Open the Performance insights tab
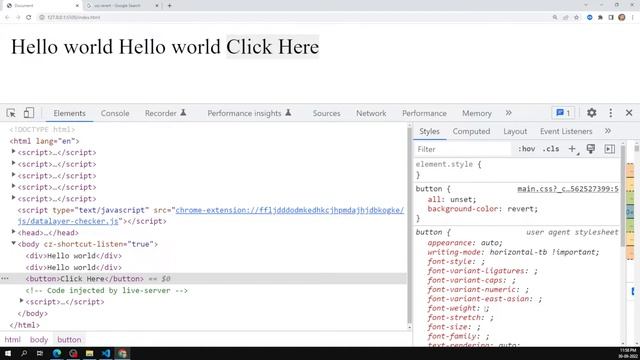Image resolution: width=640 pixels, height=360 pixels. point(249,113)
